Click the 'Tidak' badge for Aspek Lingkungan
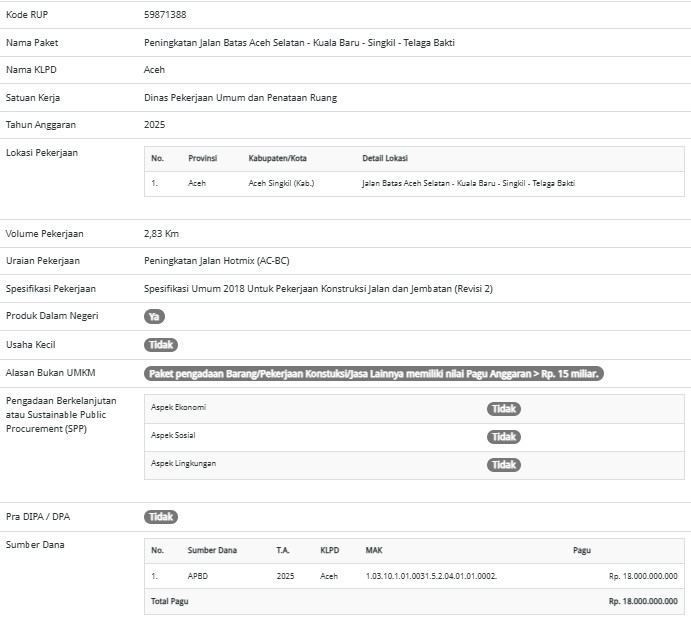Image resolution: width=691 pixels, height=629 pixels. coord(503,465)
